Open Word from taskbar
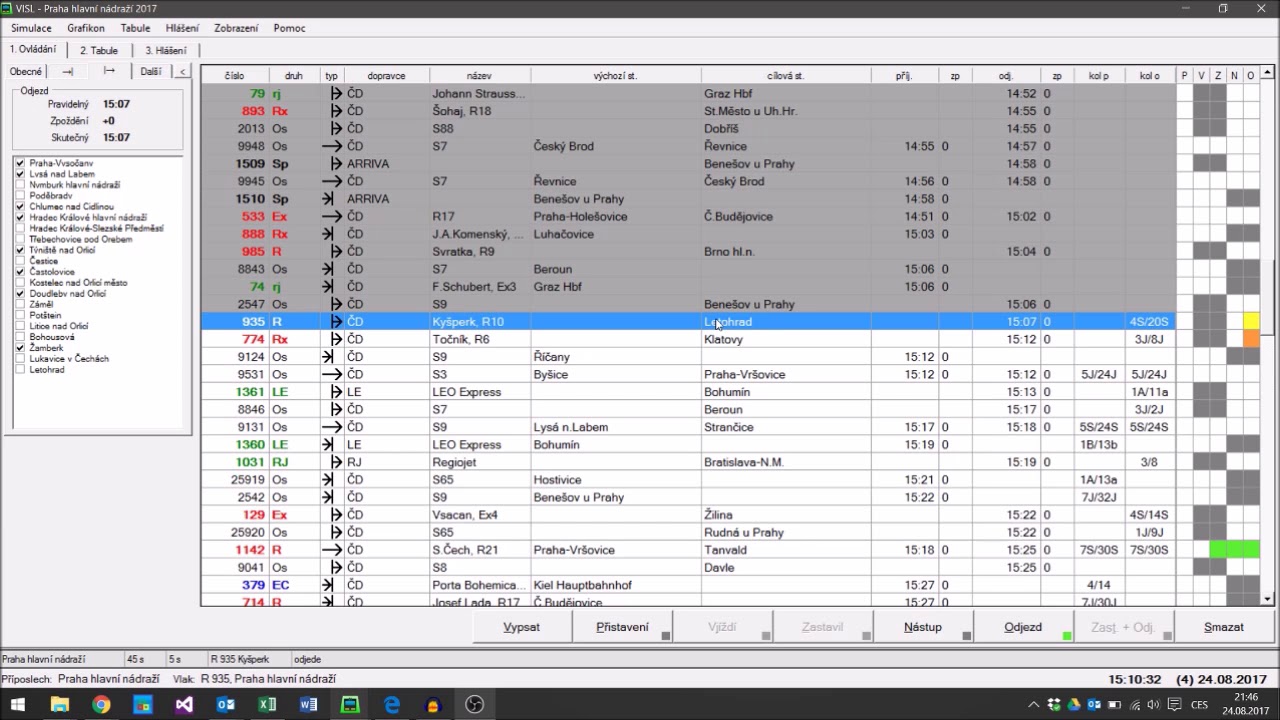Viewport: 1280px width, 720px height. coord(308,705)
